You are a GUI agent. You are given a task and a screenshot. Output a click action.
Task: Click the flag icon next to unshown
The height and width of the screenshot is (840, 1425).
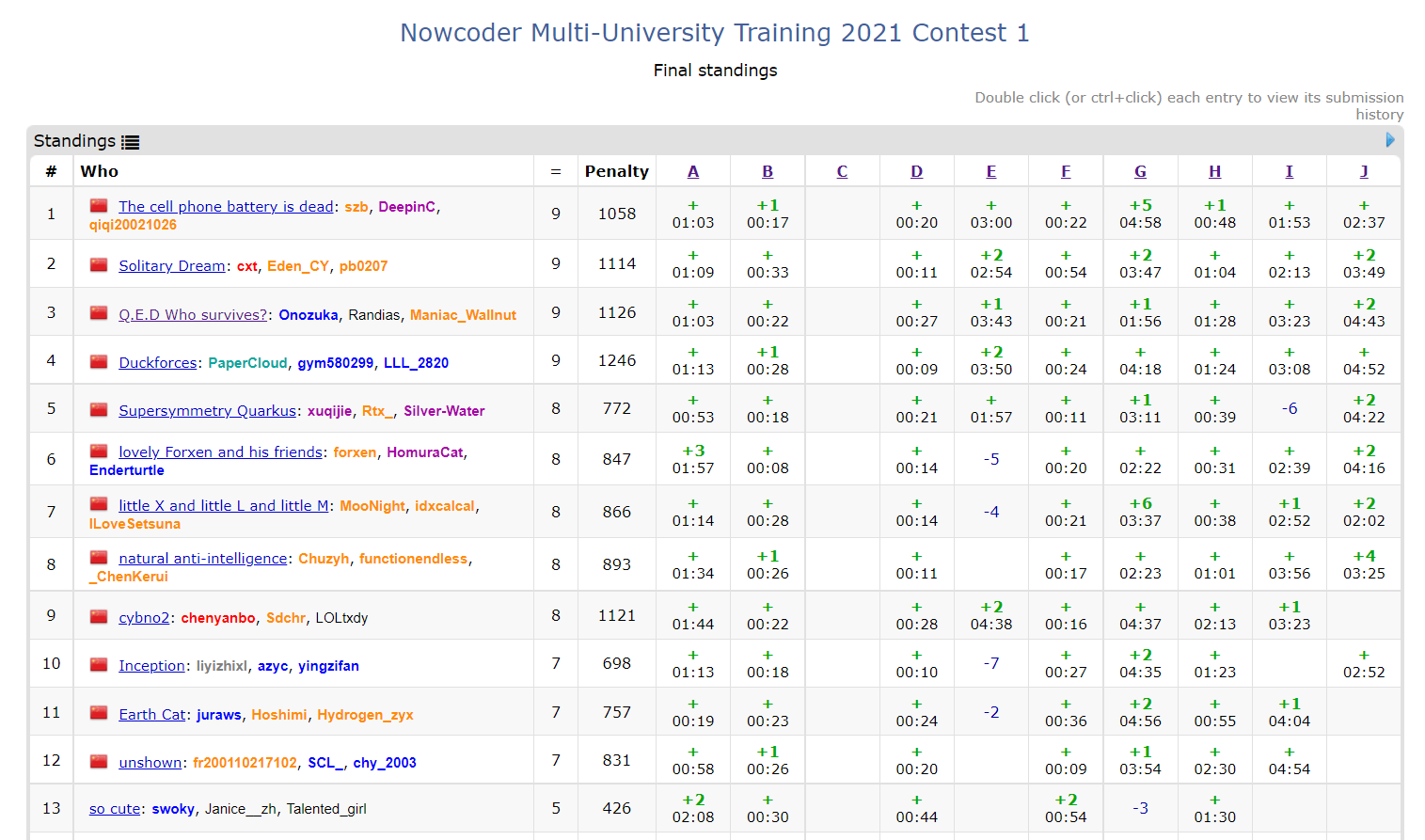pos(99,762)
